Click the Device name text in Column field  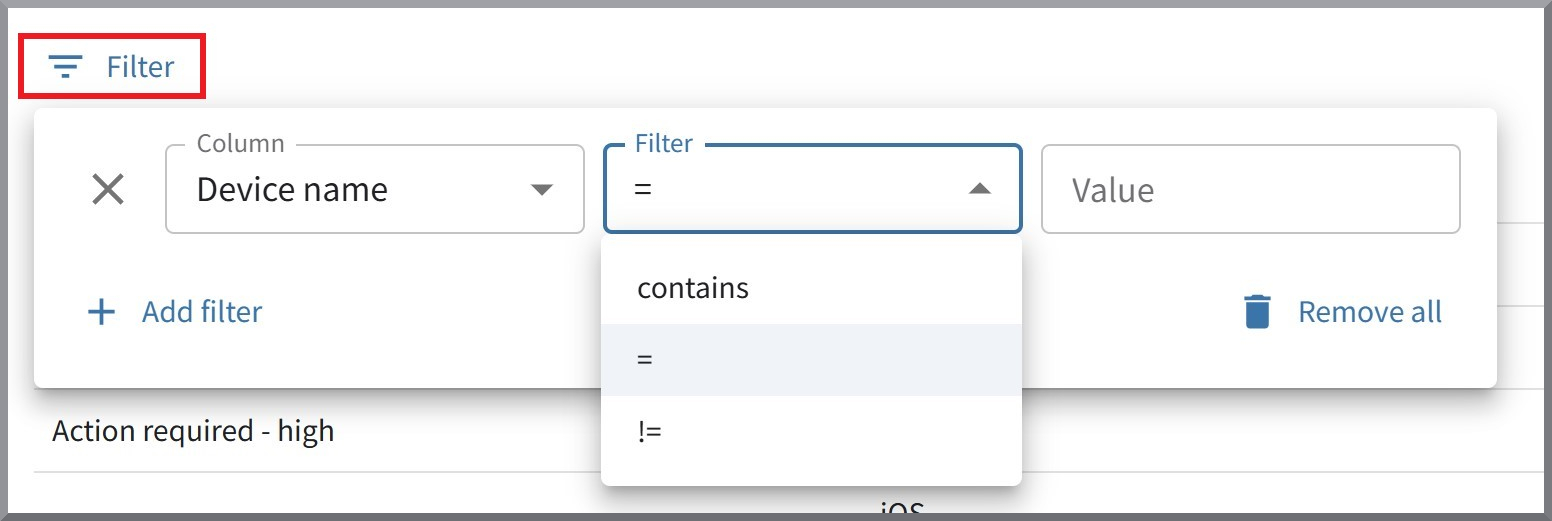292,190
